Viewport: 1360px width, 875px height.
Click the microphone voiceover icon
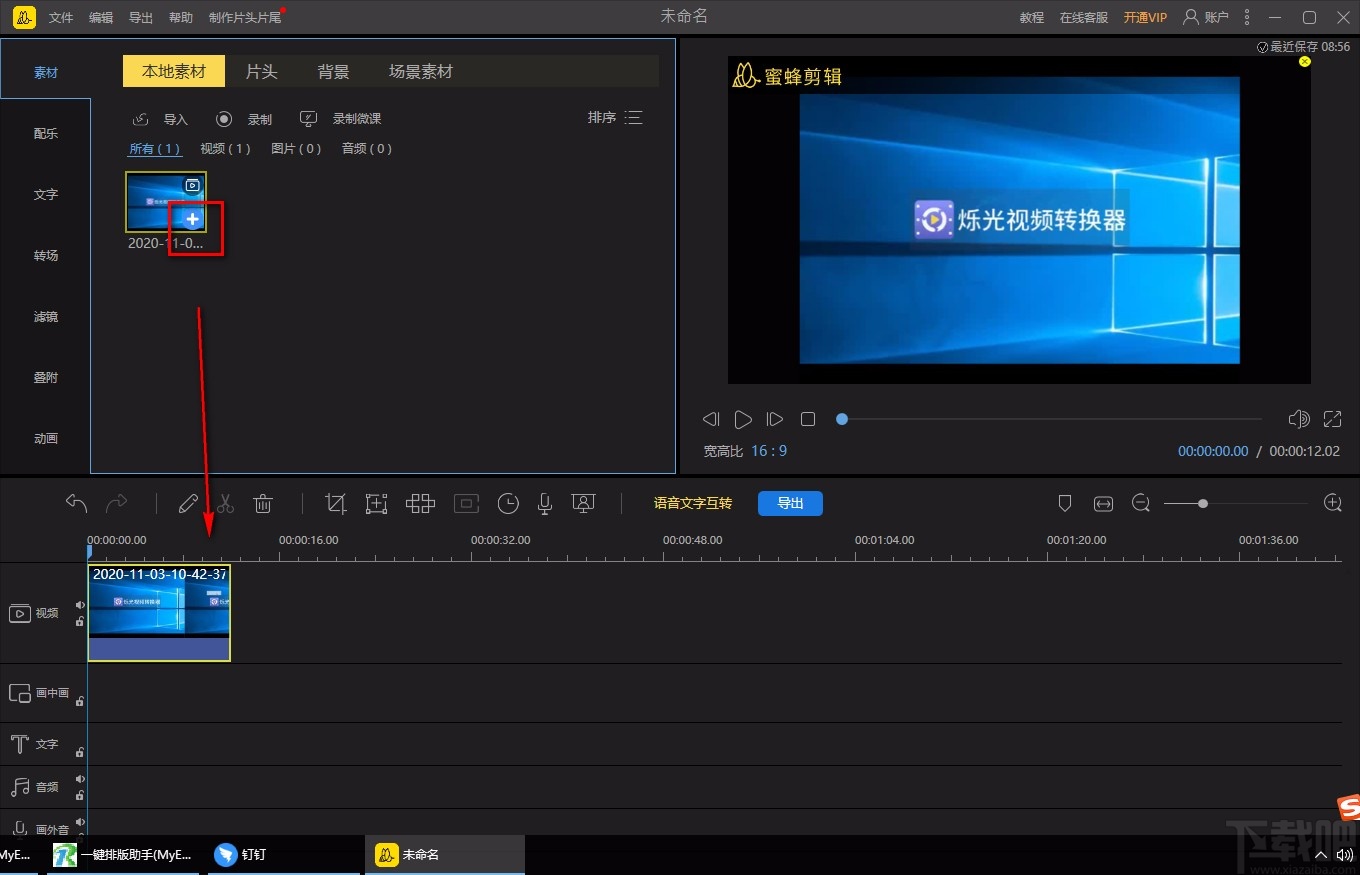(545, 504)
